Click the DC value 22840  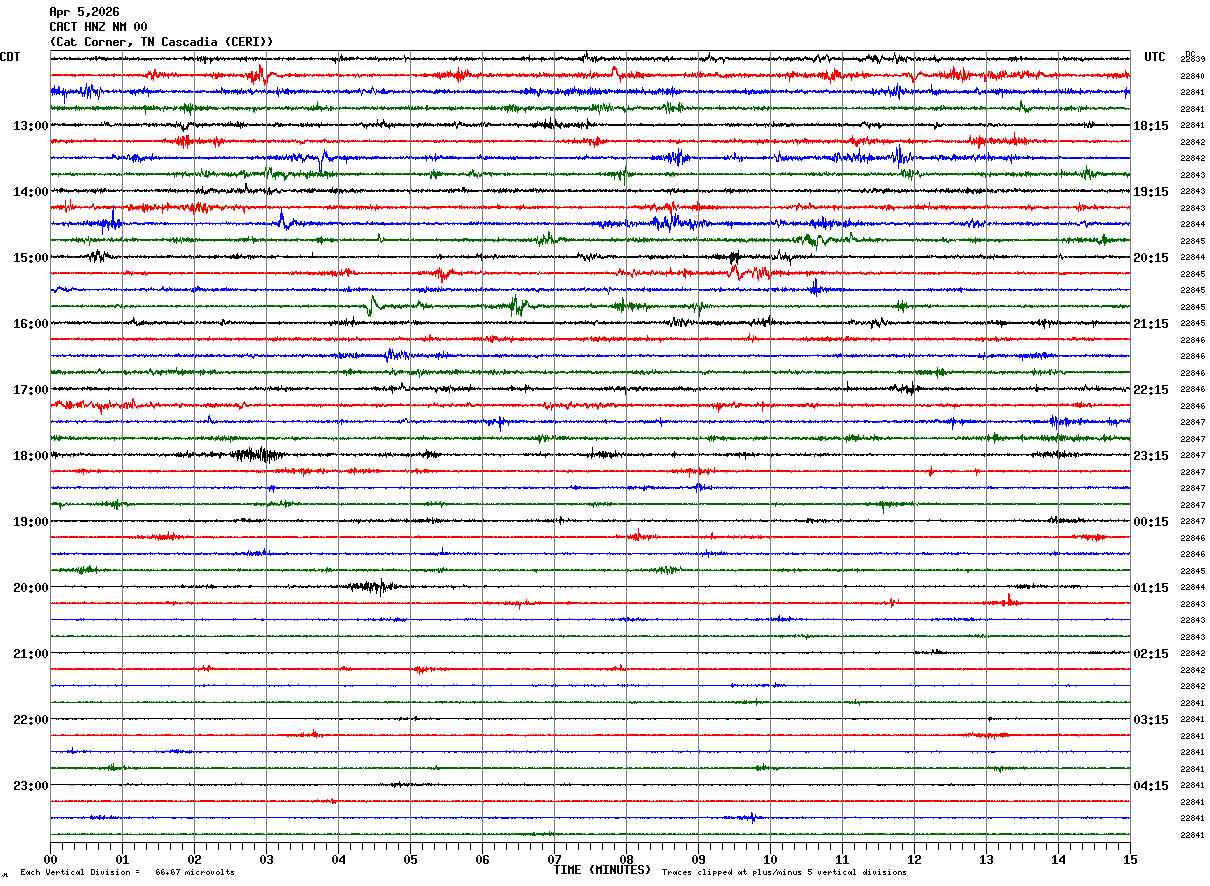(x=1193, y=76)
